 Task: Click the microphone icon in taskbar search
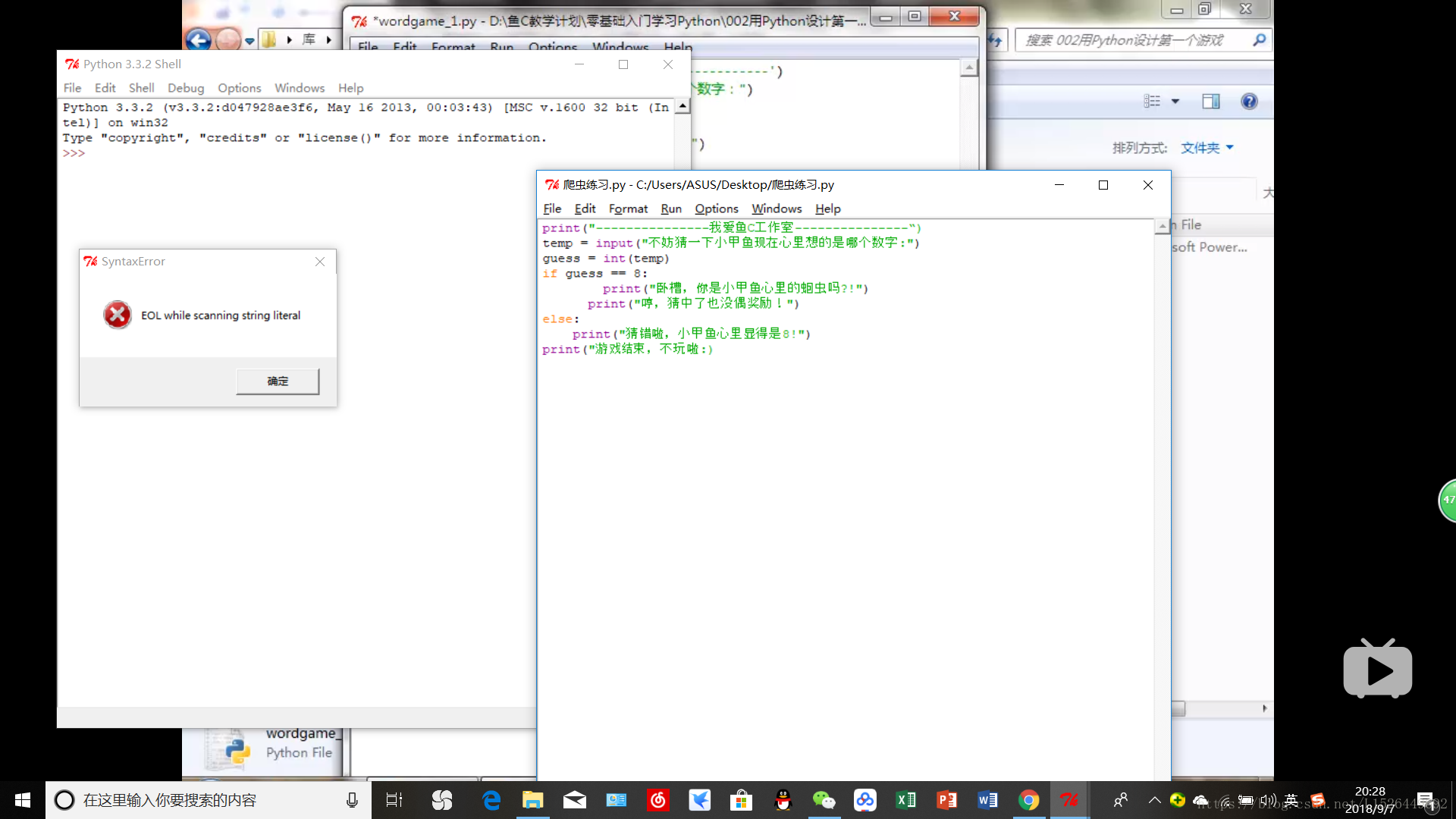pyautogui.click(x=352, y=800)
